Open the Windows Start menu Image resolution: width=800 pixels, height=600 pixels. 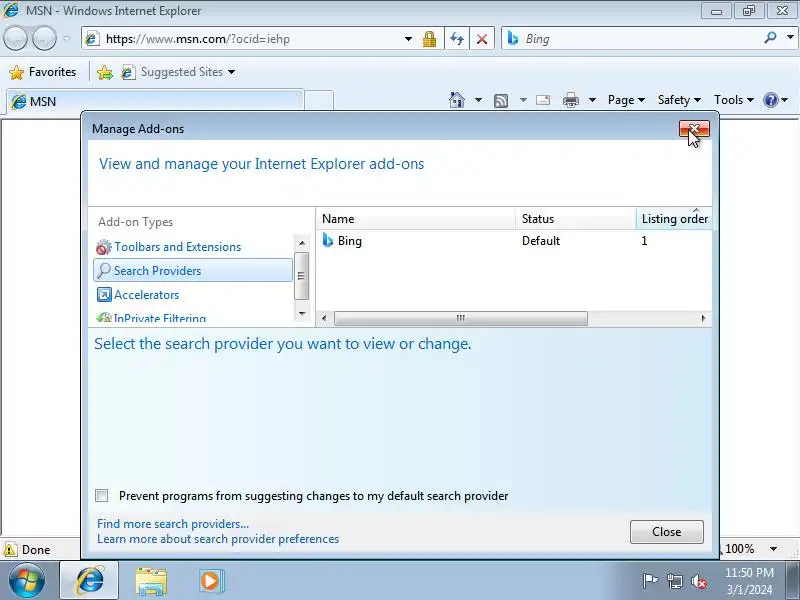pos(26,581)
